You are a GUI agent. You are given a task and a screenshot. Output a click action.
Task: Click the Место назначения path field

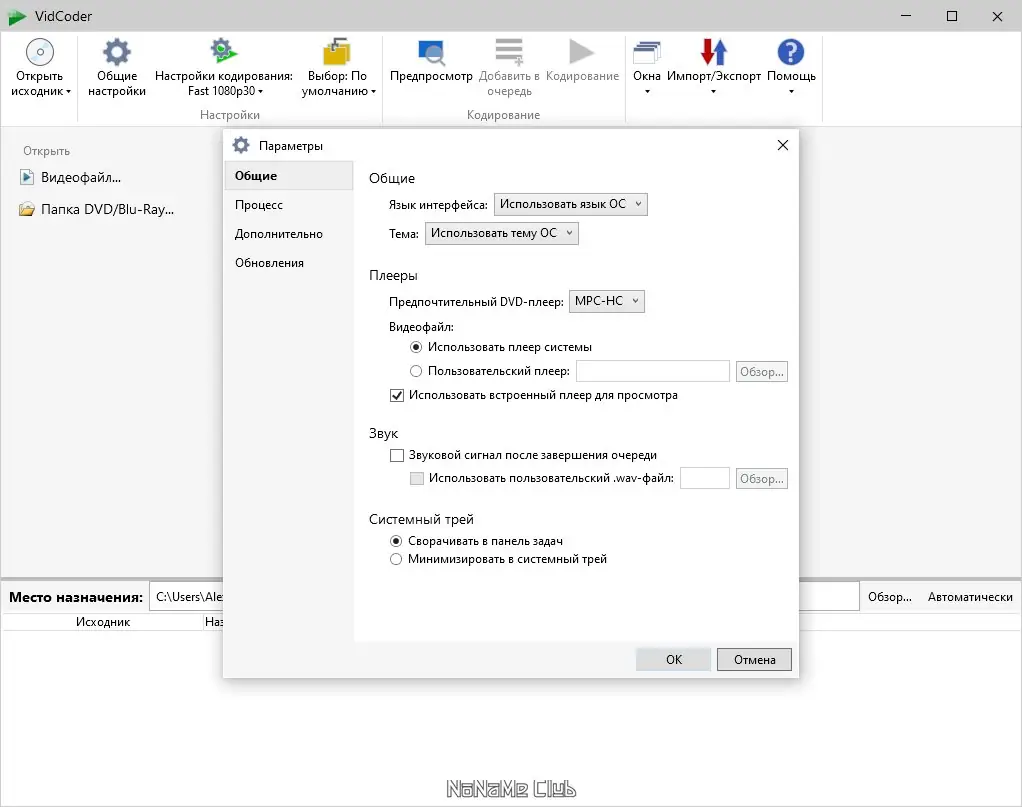tap(504, 596)
